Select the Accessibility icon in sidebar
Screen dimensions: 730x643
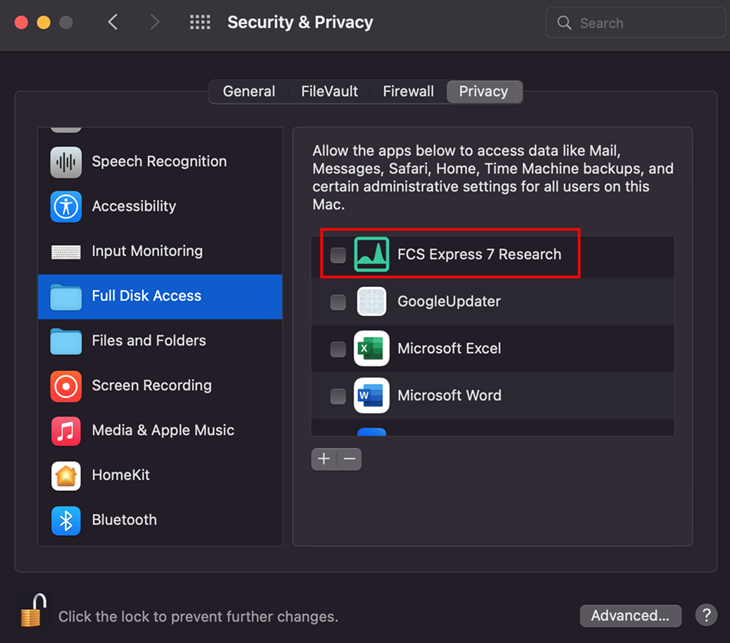coord(66,206)
